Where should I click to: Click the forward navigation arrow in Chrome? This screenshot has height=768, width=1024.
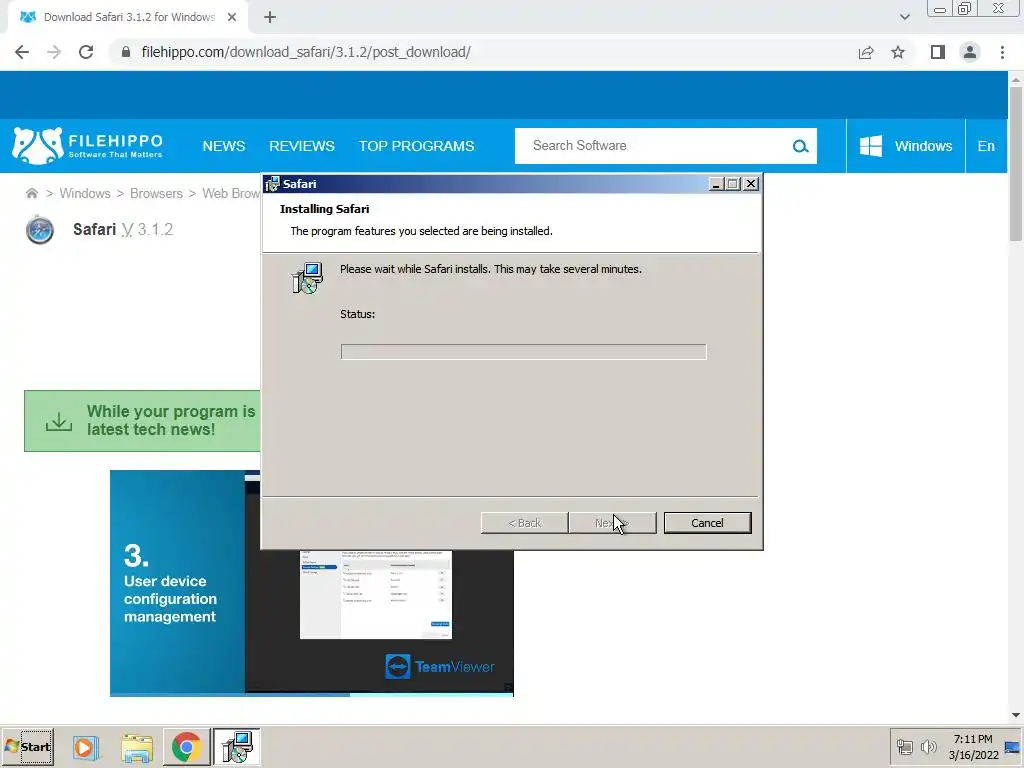[54, 52]
